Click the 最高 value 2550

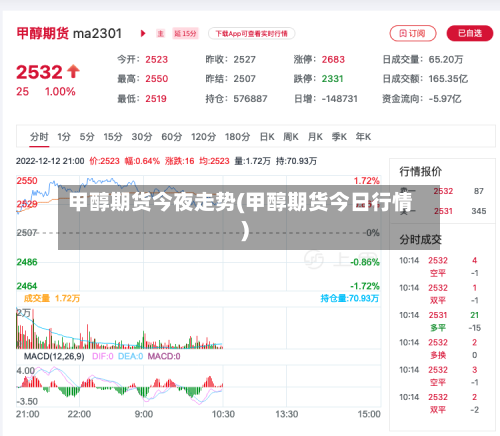(x=156, y=79)
